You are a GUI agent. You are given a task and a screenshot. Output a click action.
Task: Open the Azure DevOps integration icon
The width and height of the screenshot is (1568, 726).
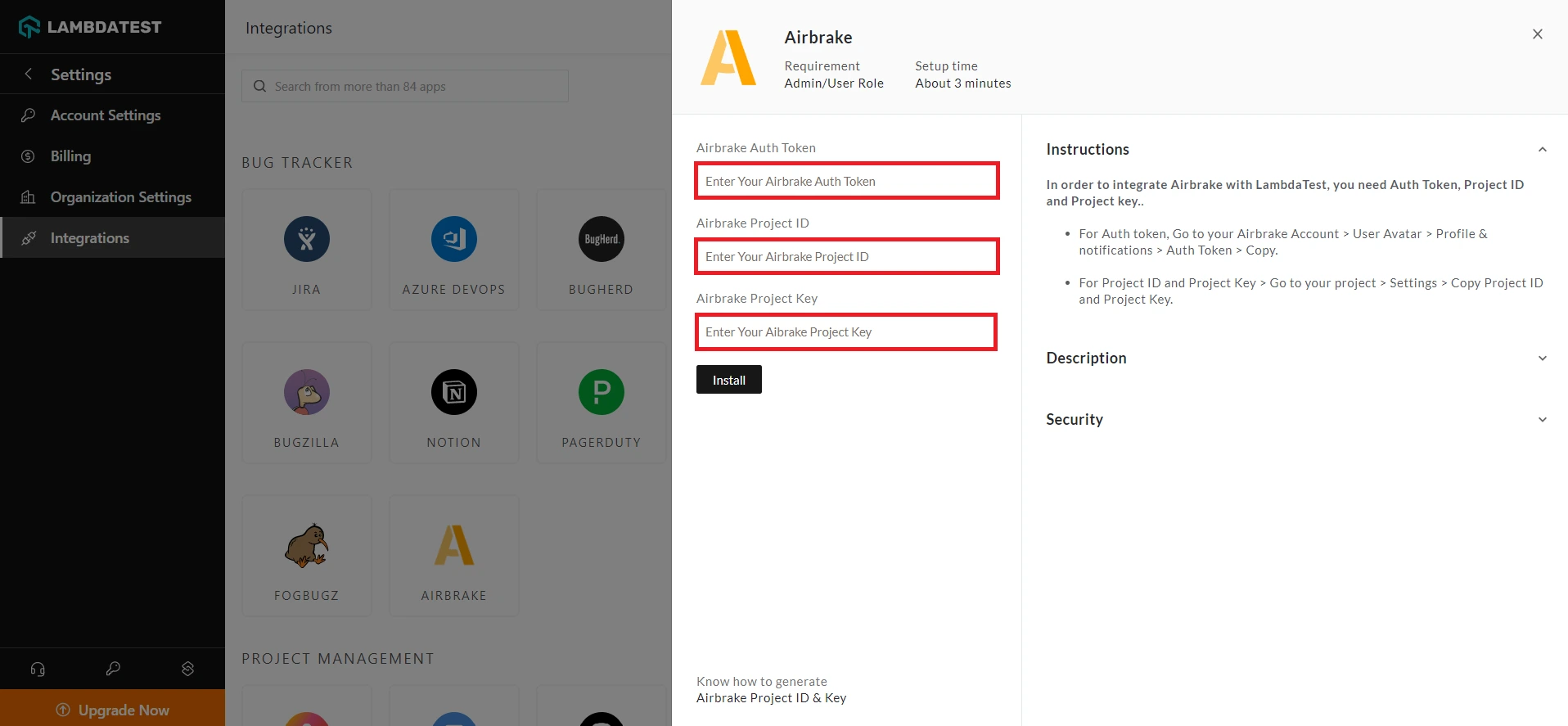click(454, 239)
